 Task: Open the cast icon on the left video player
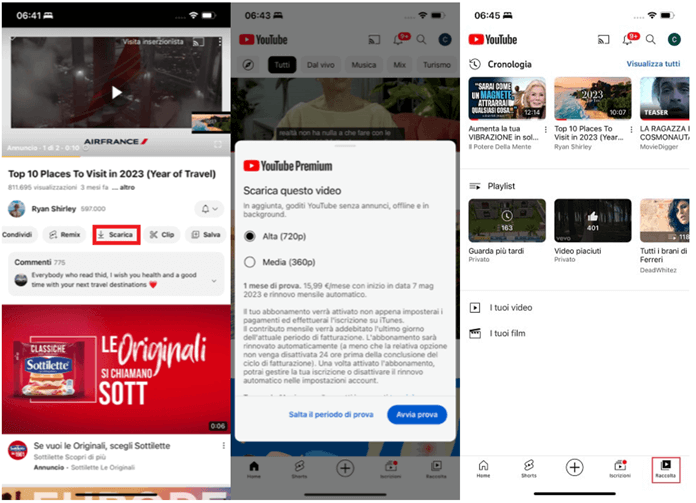[198, 42]
